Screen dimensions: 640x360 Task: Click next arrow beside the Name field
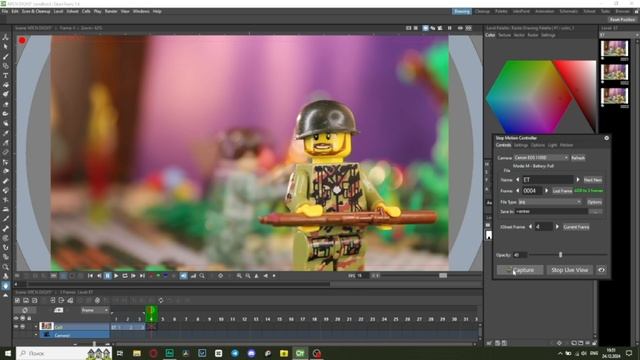pos(578,180)
